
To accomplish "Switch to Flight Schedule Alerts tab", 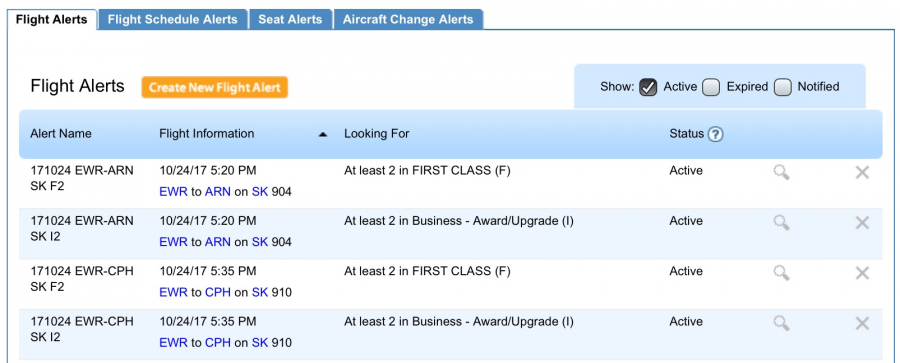I will (173, 20).
